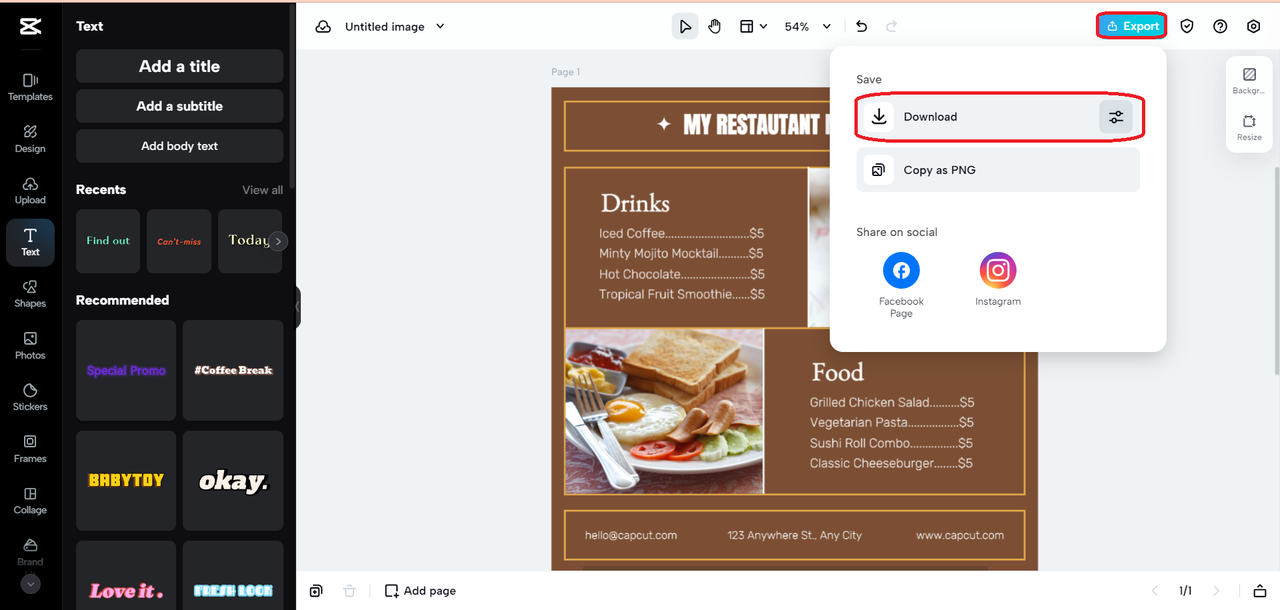
Task: Open View all recents link
Action: [262, 190]
